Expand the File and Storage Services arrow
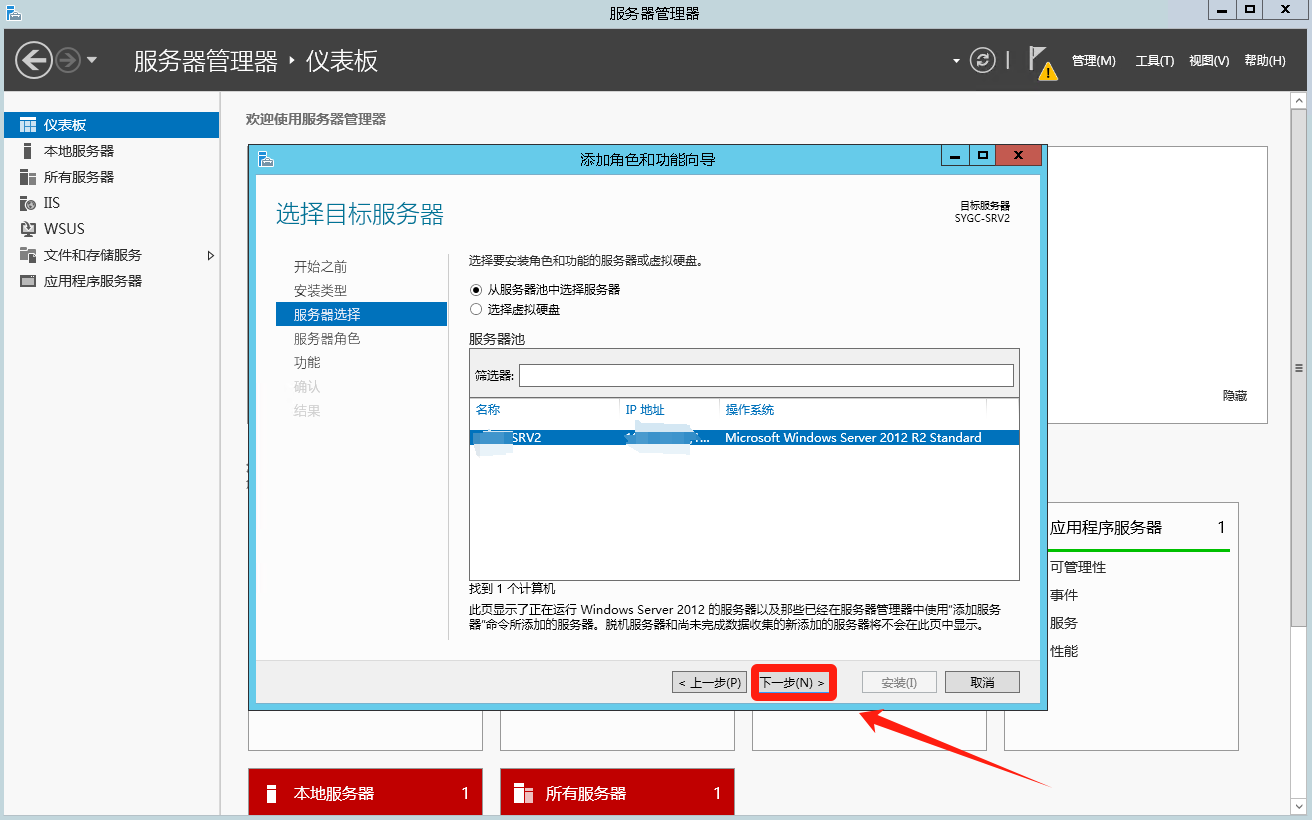 [x=211, y=255]
